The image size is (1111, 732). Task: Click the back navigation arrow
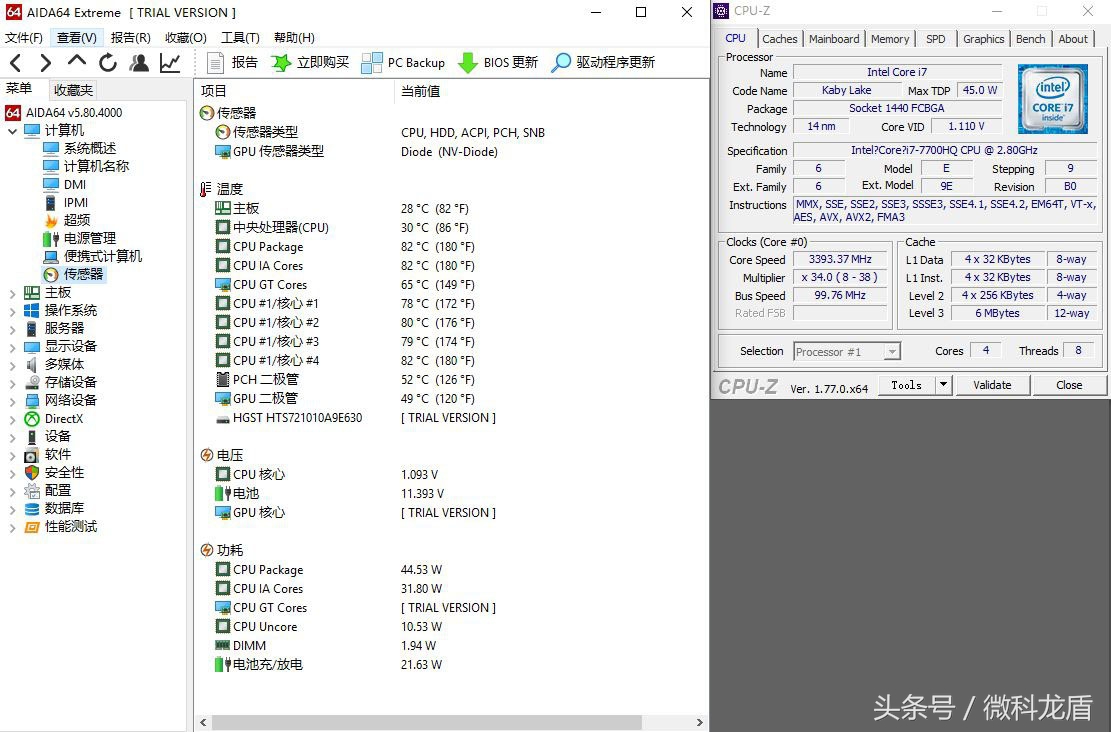click(x=14, y=62)
